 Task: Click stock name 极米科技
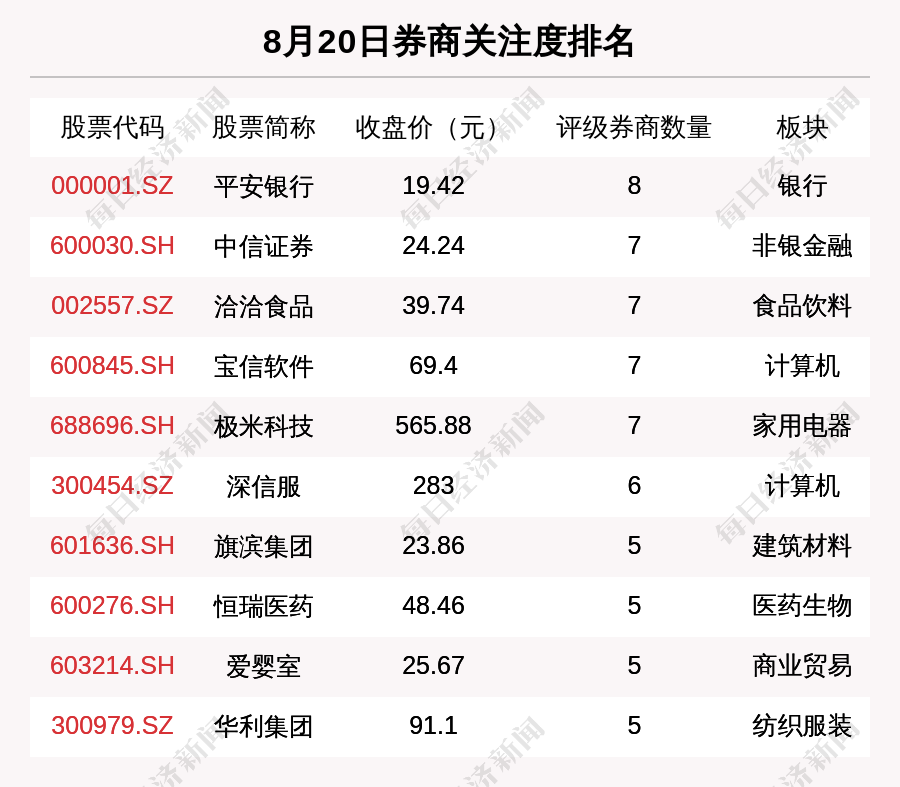[263, 427]
